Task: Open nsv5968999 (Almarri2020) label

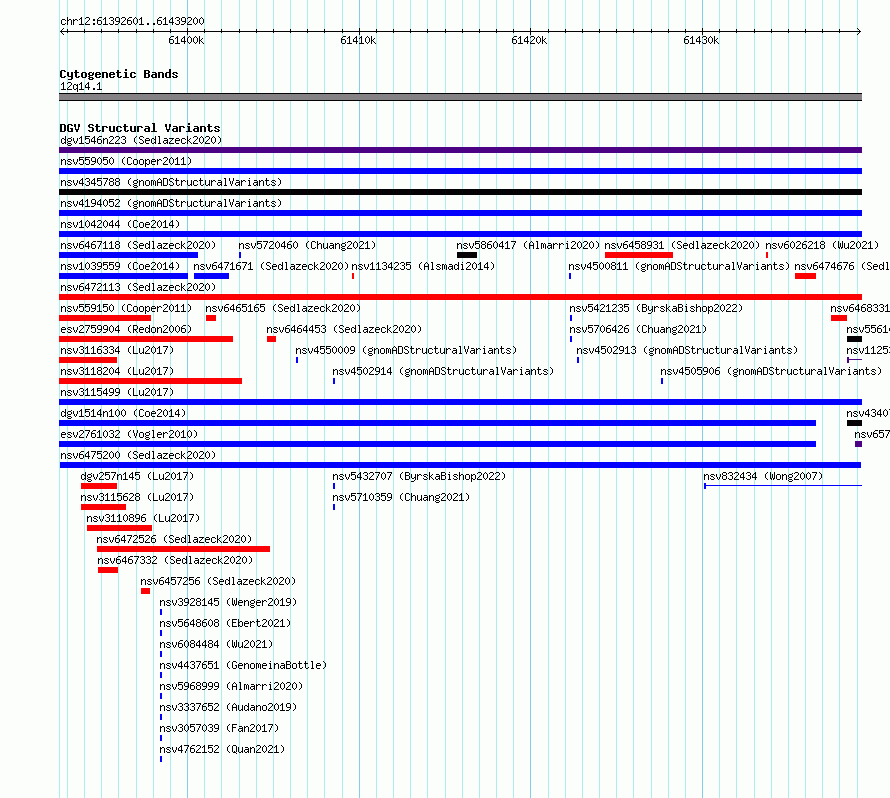Action: 231,686
